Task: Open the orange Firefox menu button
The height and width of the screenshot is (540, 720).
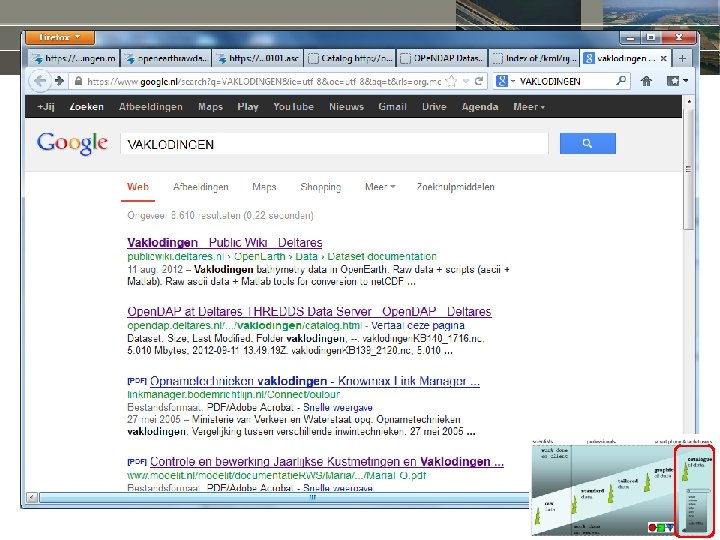Action: 60,37
